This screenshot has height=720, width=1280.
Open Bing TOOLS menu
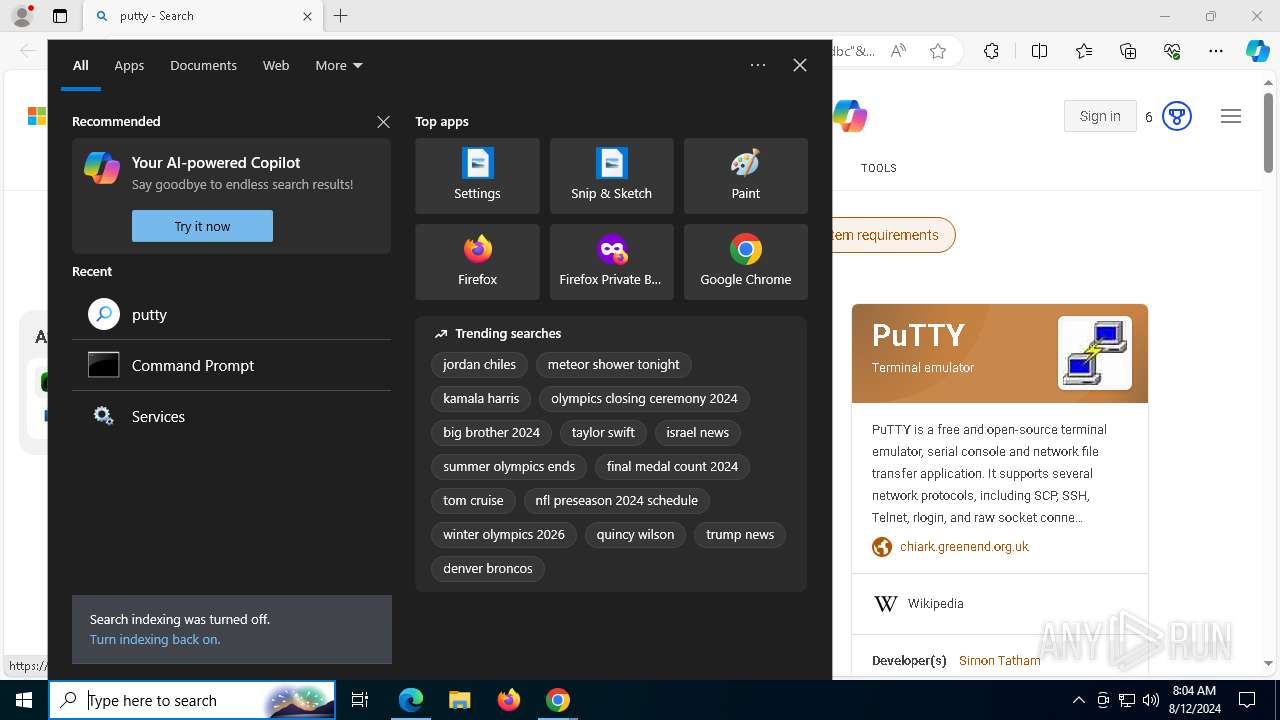tap(879, 168)
